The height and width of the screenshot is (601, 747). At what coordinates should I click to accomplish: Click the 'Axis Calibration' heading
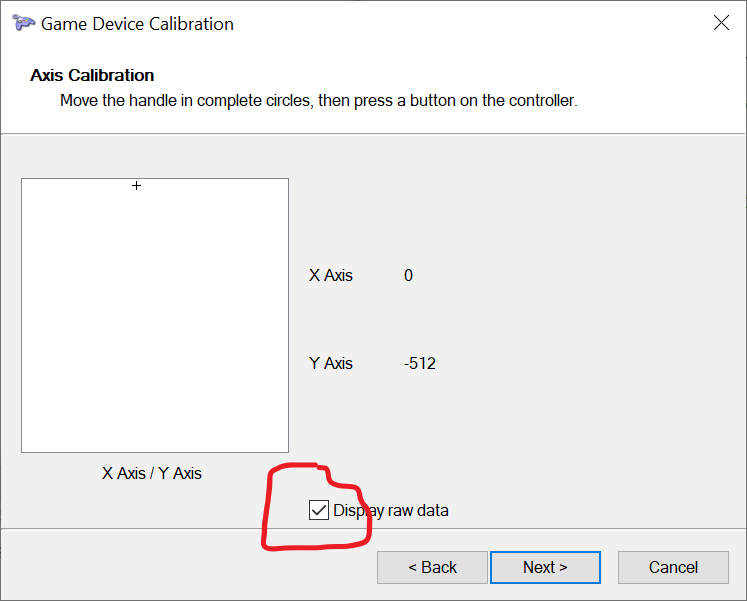coord(92,75)
